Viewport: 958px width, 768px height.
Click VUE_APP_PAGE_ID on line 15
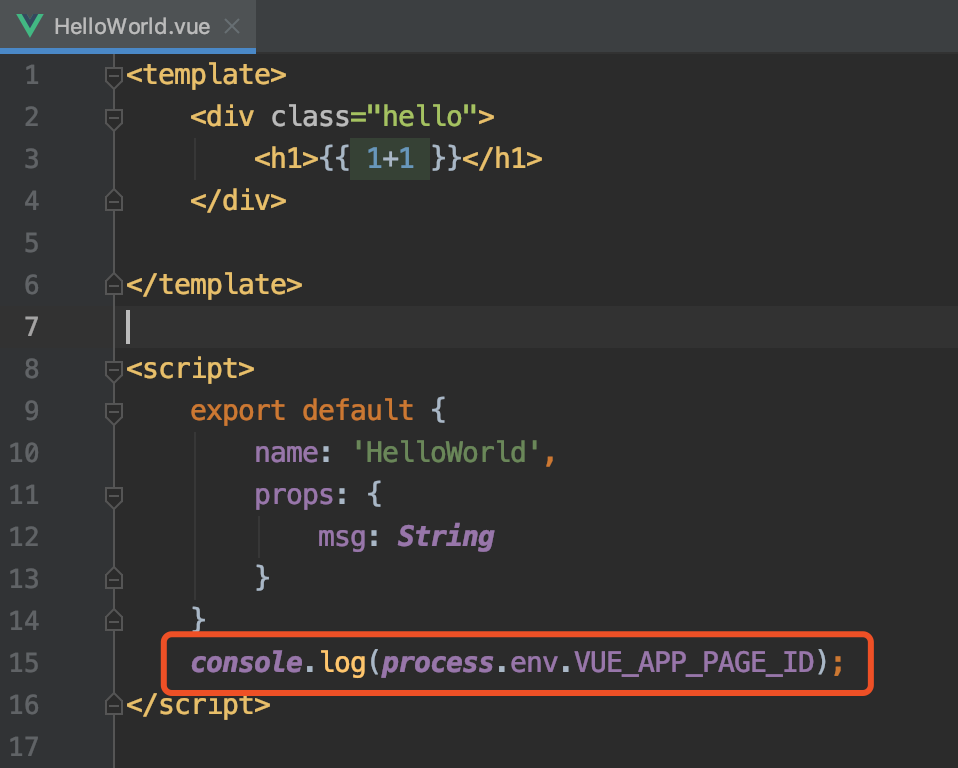tap(694, 663)
